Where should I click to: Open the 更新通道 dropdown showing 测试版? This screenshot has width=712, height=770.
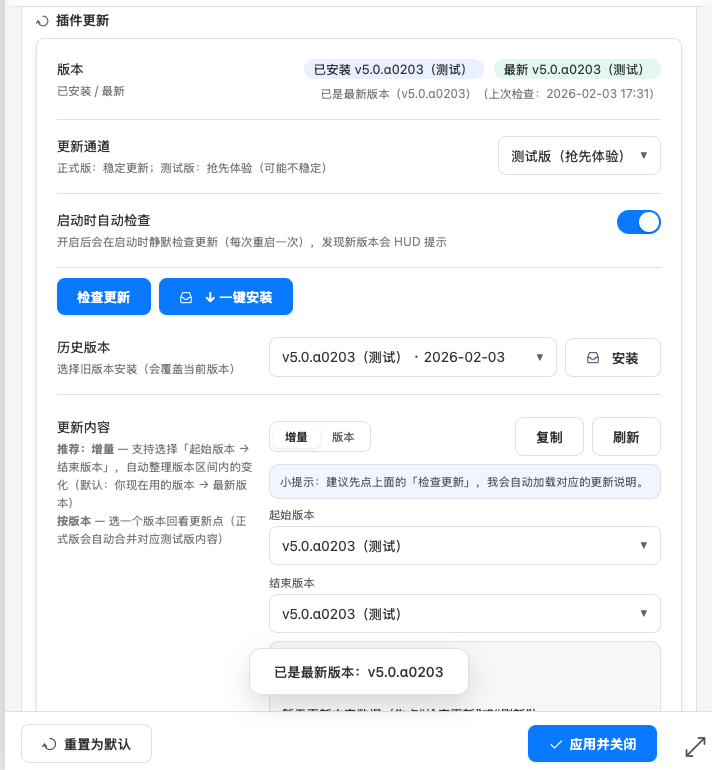point(579,156)
